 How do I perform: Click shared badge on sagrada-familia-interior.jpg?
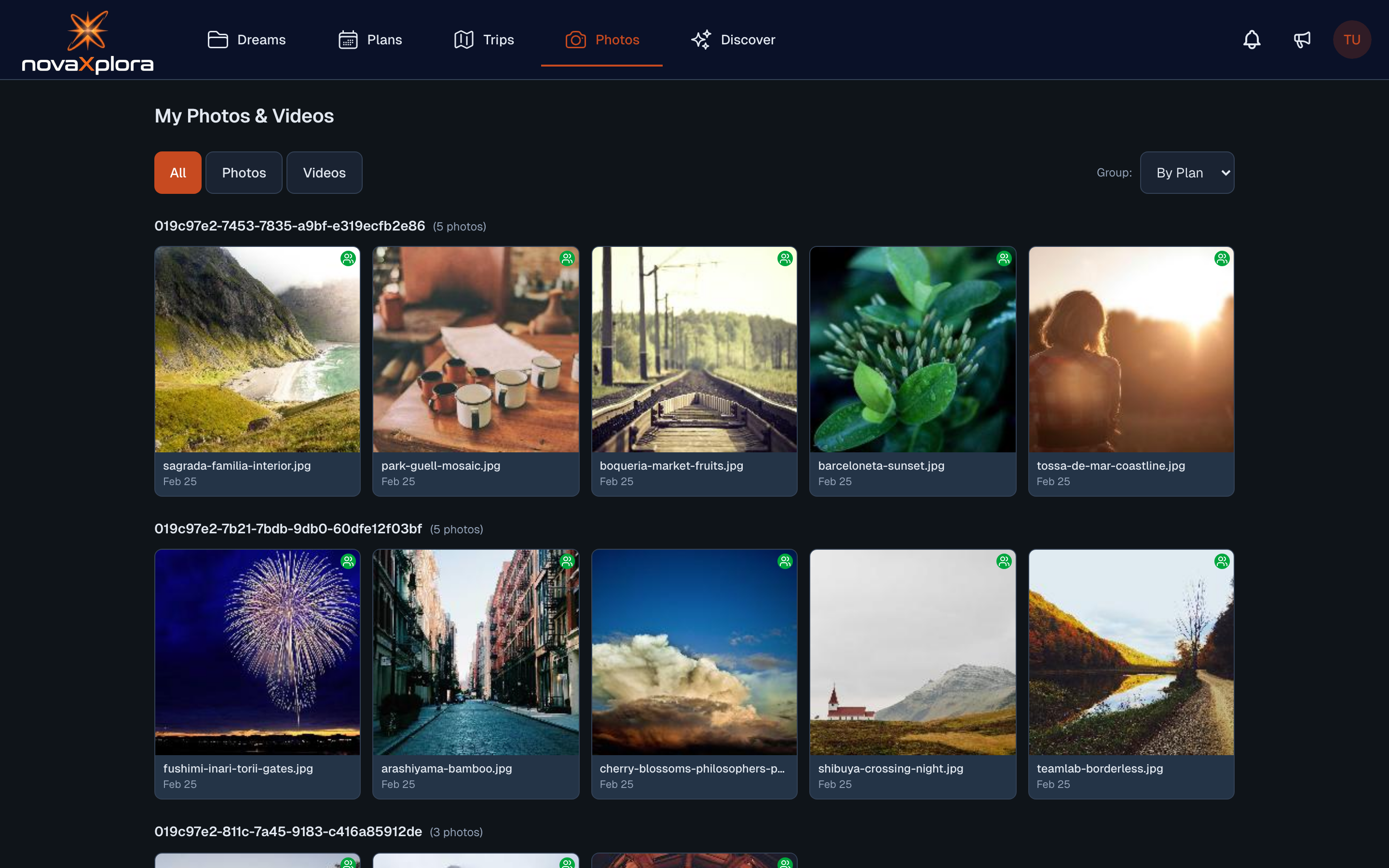pos(348,259)
